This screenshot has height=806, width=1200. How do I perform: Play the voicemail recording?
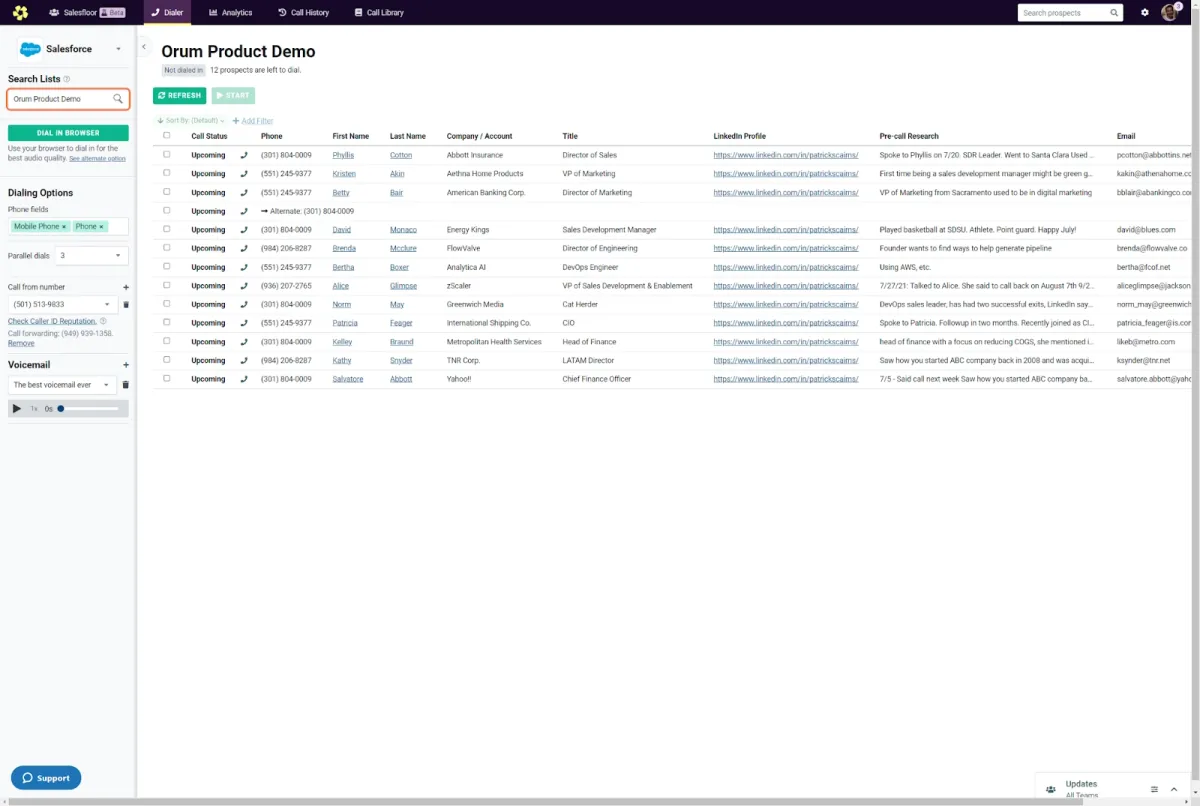17,408
